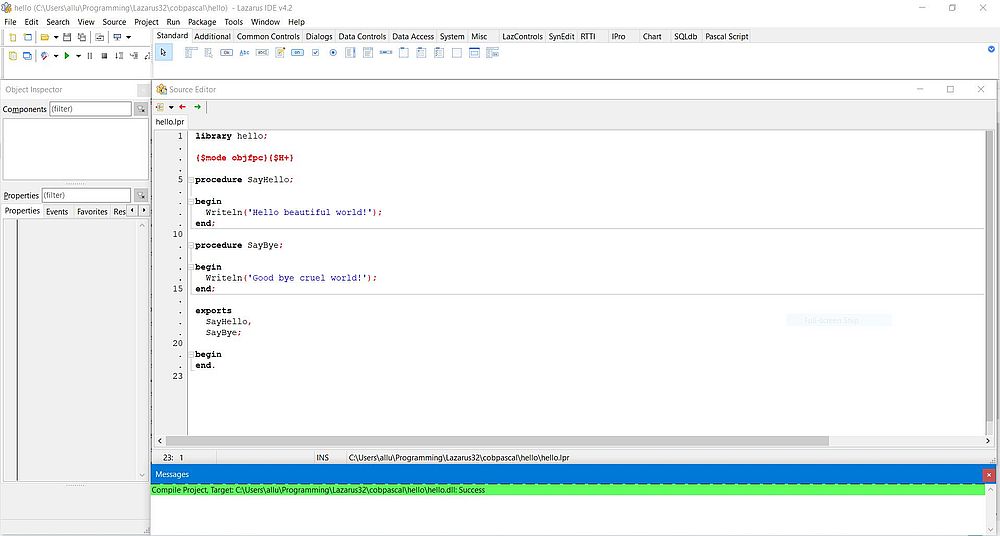The width and height of the screenshot is (1000, 536).
Task: Select the hello.lpr editor tab
Action: coord(170,121)
